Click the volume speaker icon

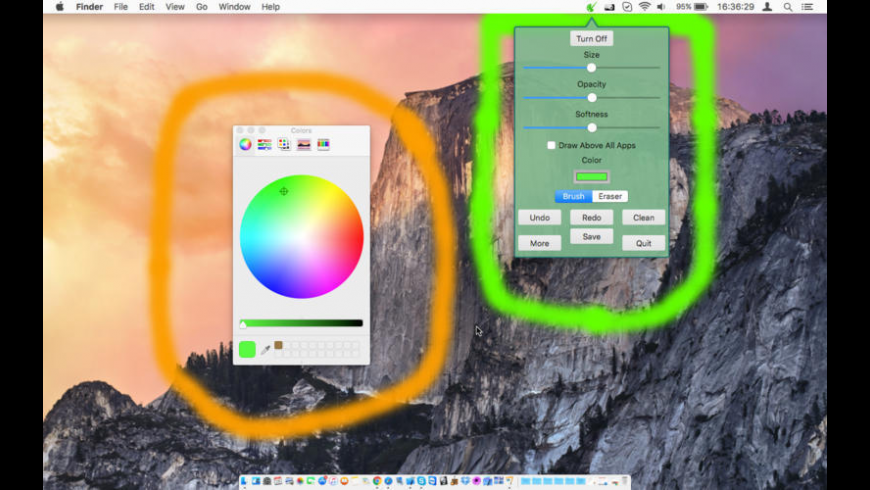(x=661, y=7)
